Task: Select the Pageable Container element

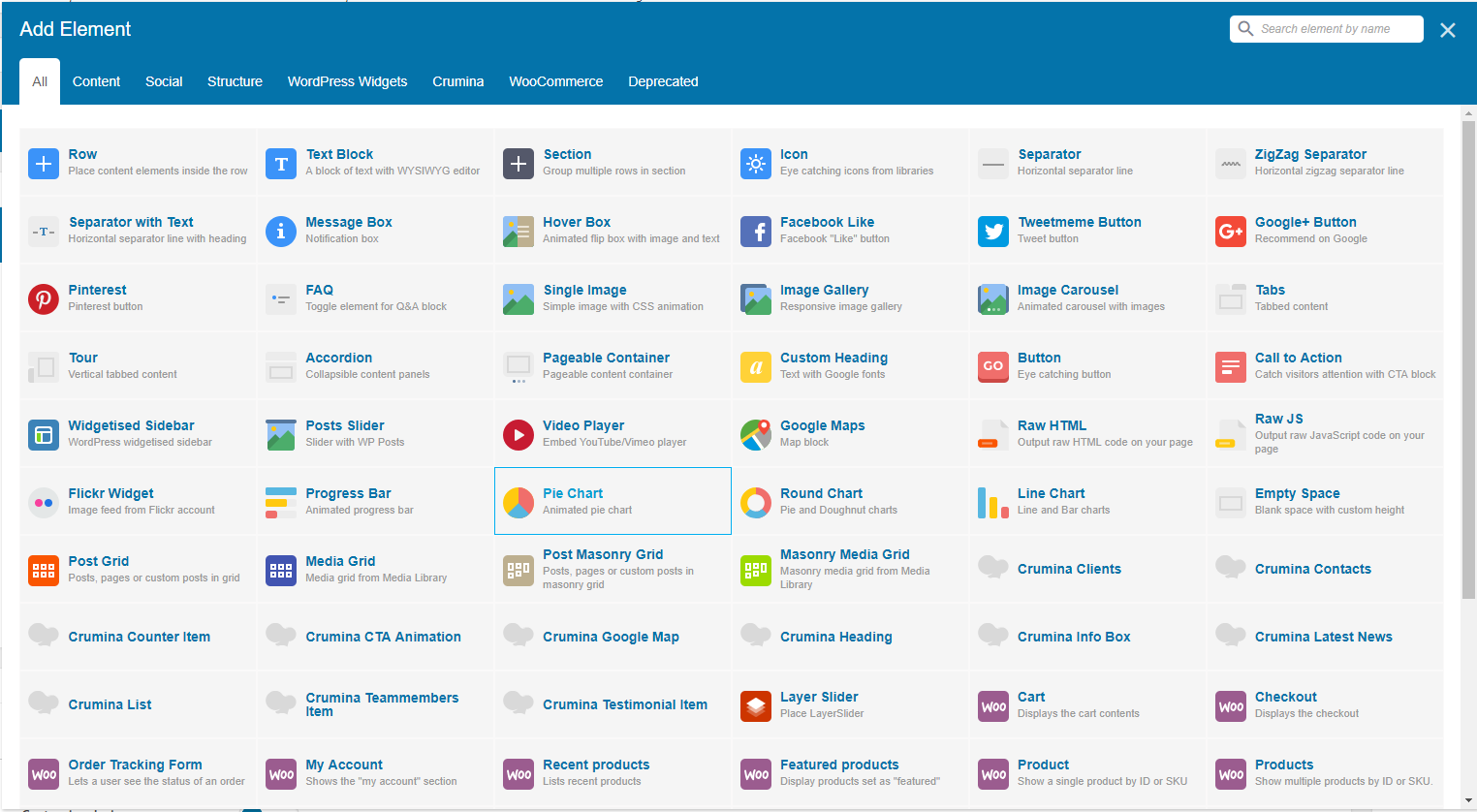Action: (x=613, y=365)
